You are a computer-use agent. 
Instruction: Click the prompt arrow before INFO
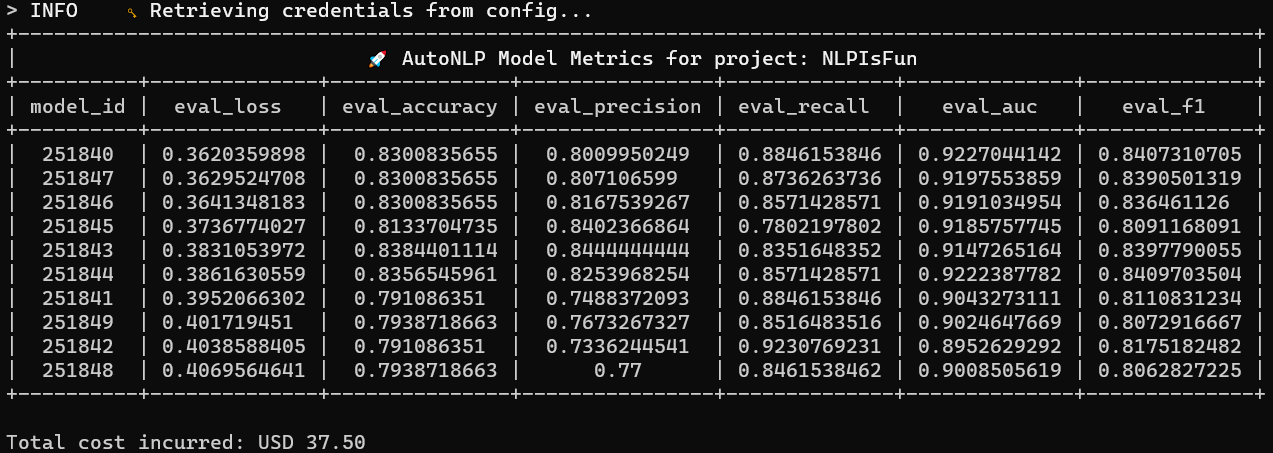coord(13,12)
